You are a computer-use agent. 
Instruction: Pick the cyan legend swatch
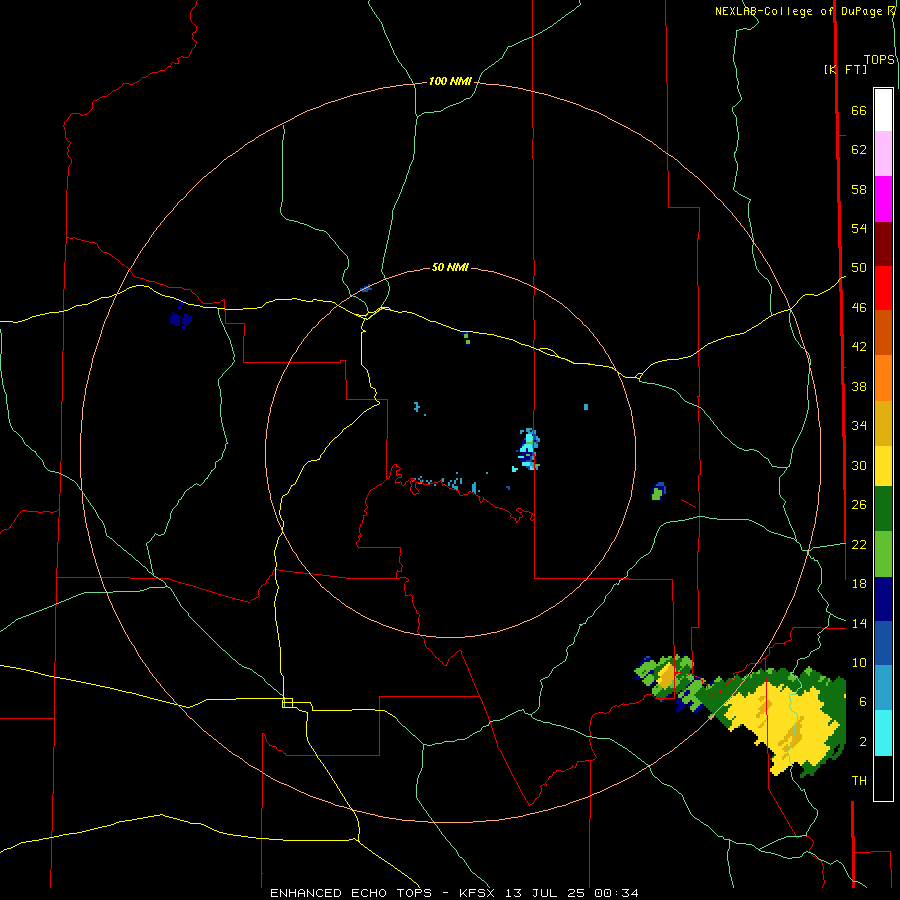point(883,733)
